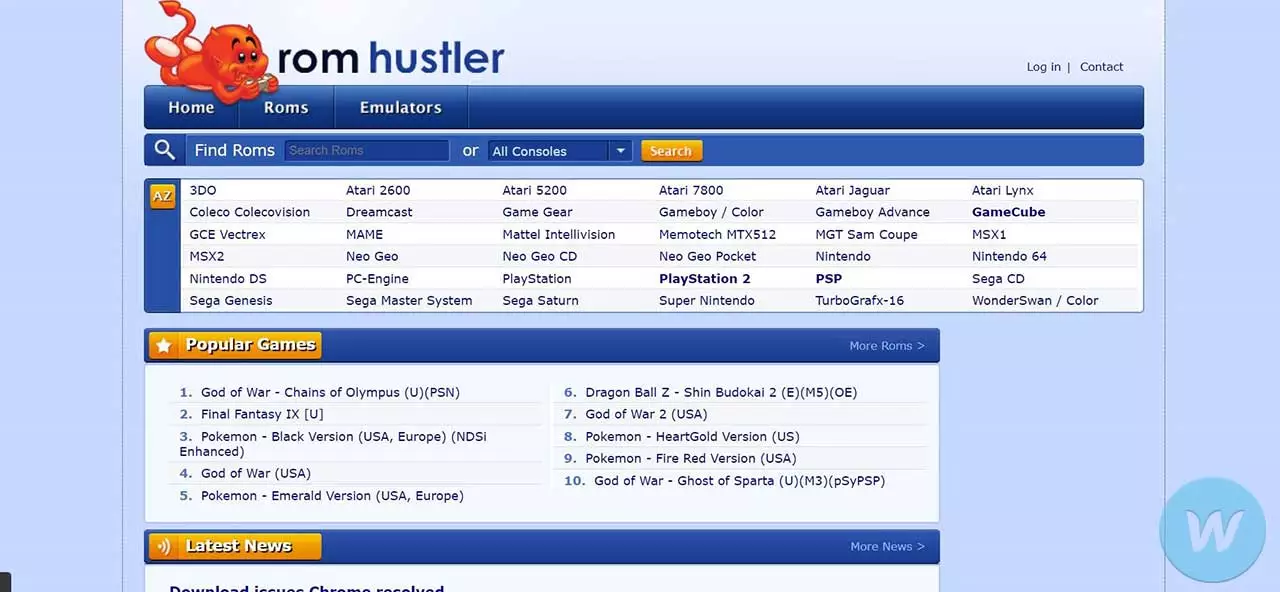The height and width of the screenshot is (592, 1280).
Task: Click the Log in link
Action: [x=1043, y=67]
